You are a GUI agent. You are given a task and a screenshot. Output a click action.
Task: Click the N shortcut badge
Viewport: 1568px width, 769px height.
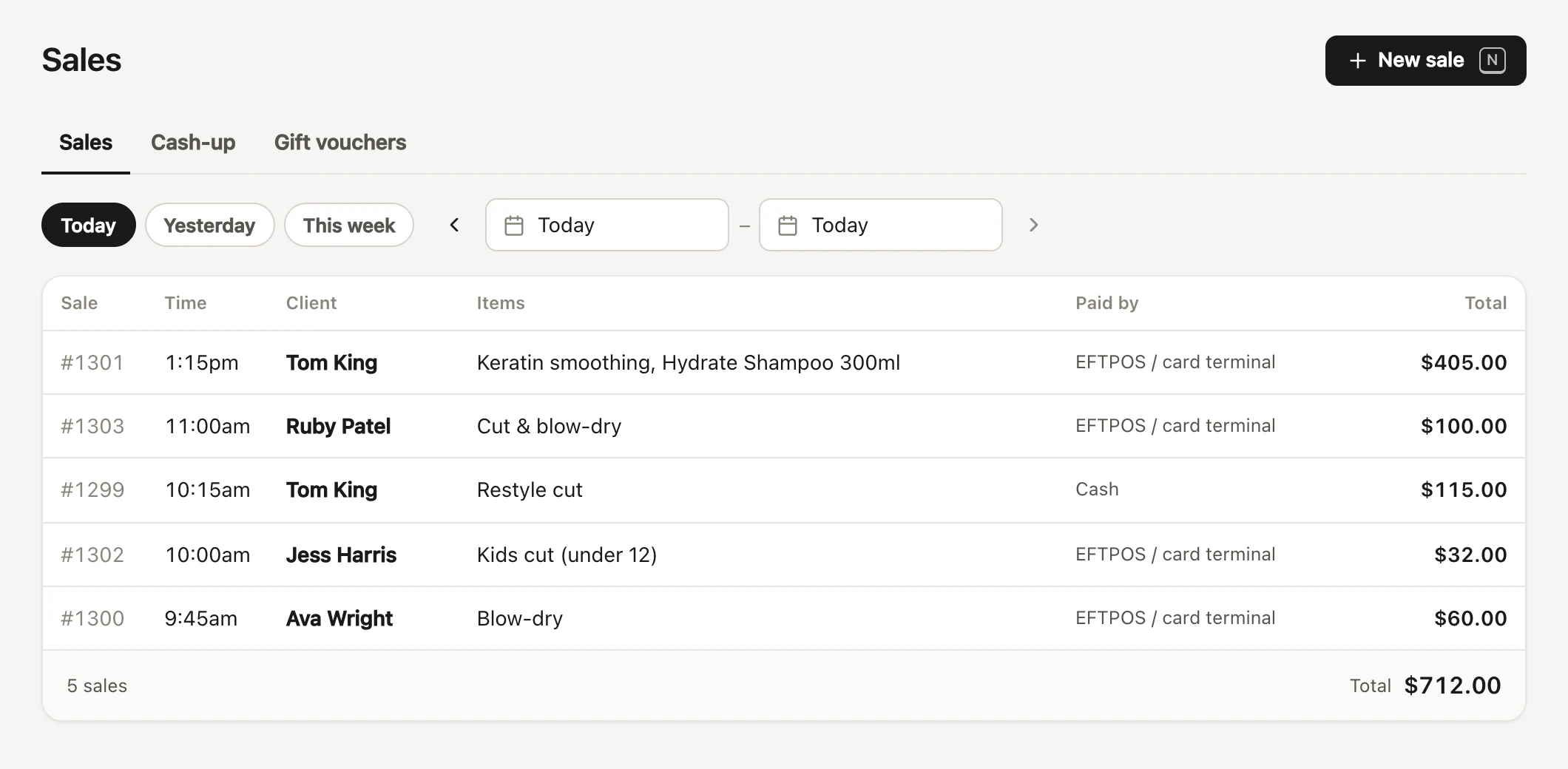click(x=1492, y=61)
